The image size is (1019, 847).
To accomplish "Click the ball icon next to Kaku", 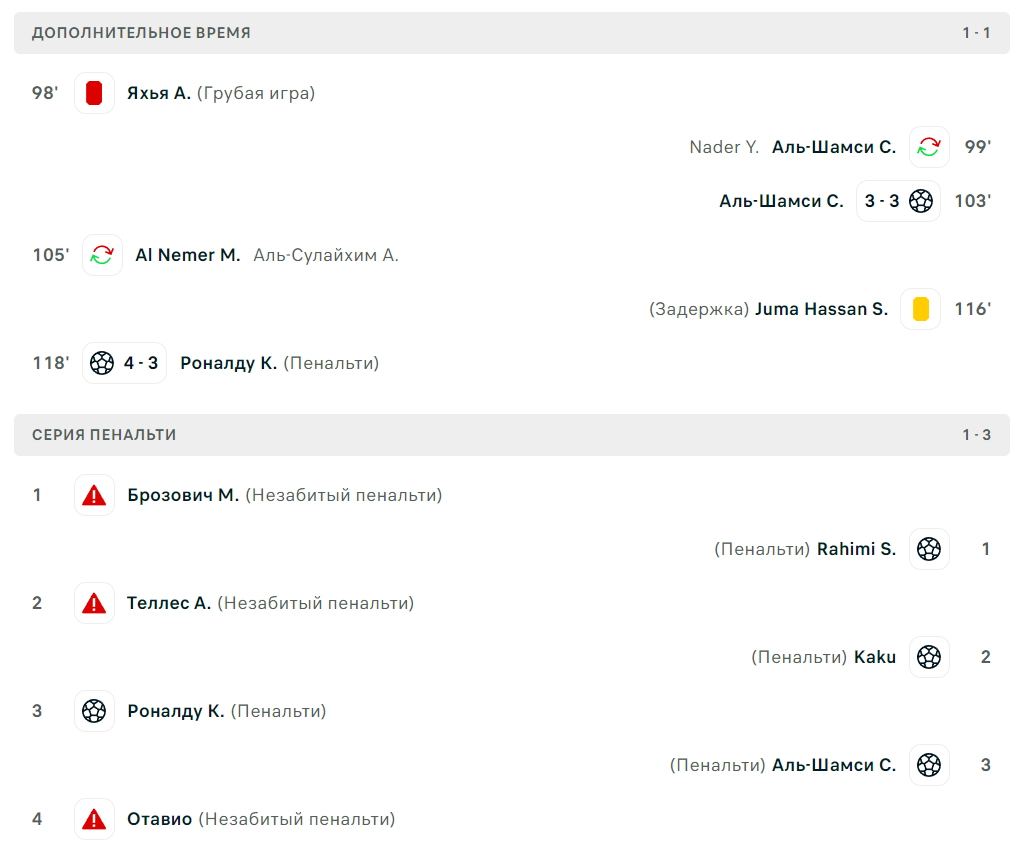I will point(929,657).
